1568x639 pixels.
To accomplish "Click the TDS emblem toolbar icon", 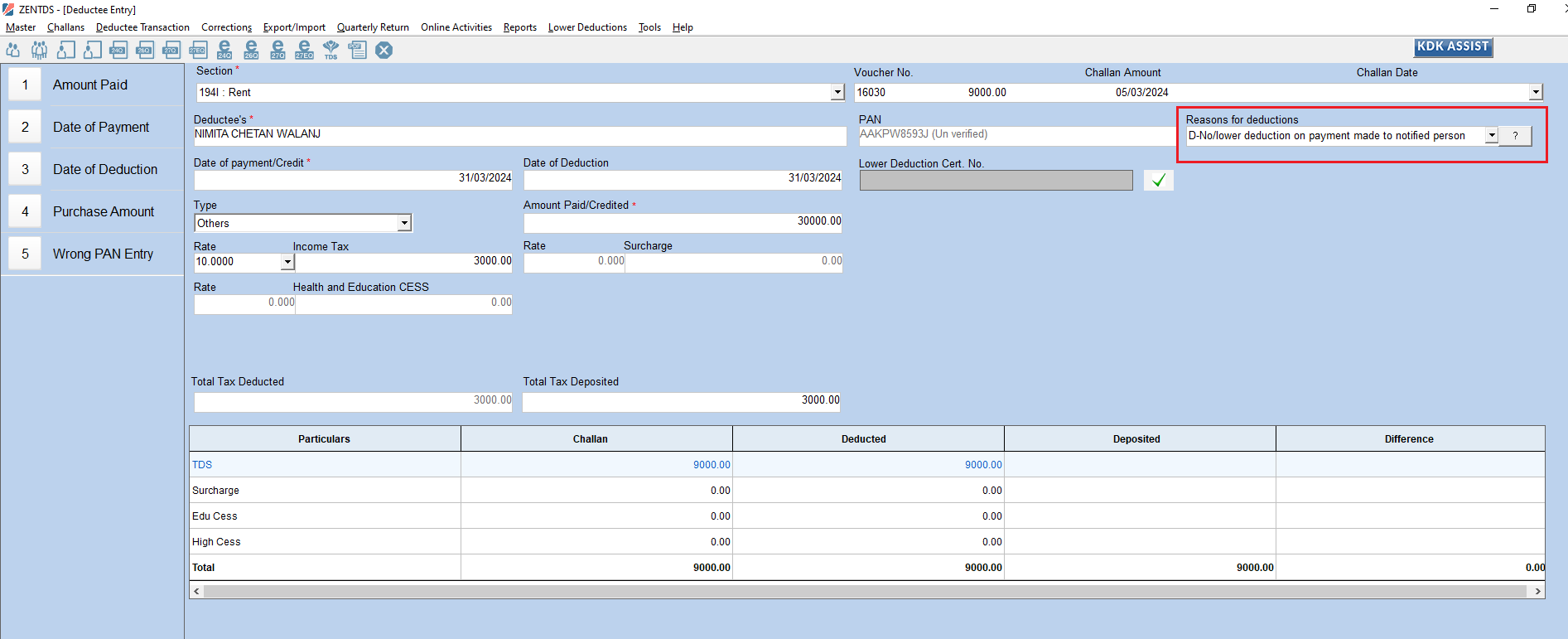I will pos(330,50).
